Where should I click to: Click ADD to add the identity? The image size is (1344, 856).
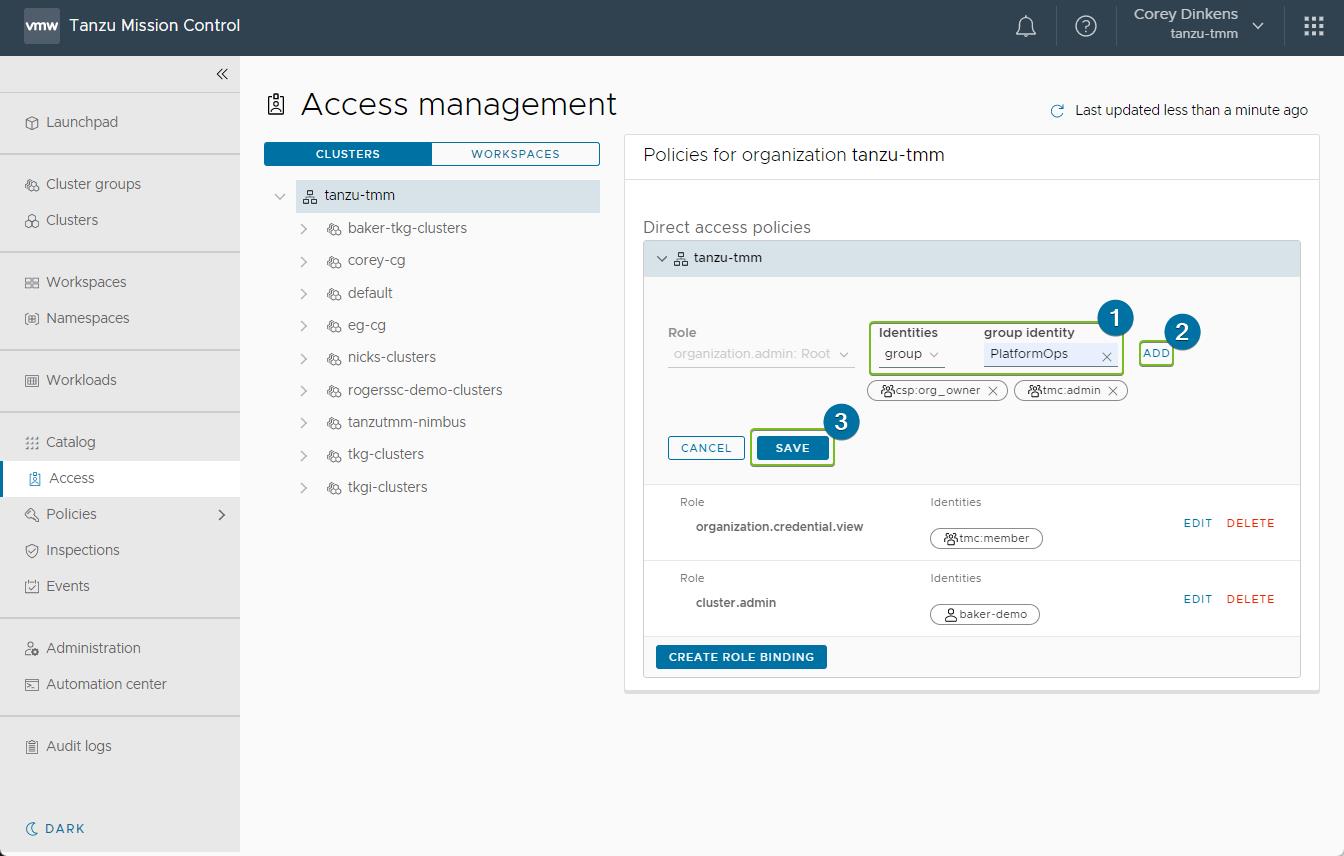(1156, 354)
